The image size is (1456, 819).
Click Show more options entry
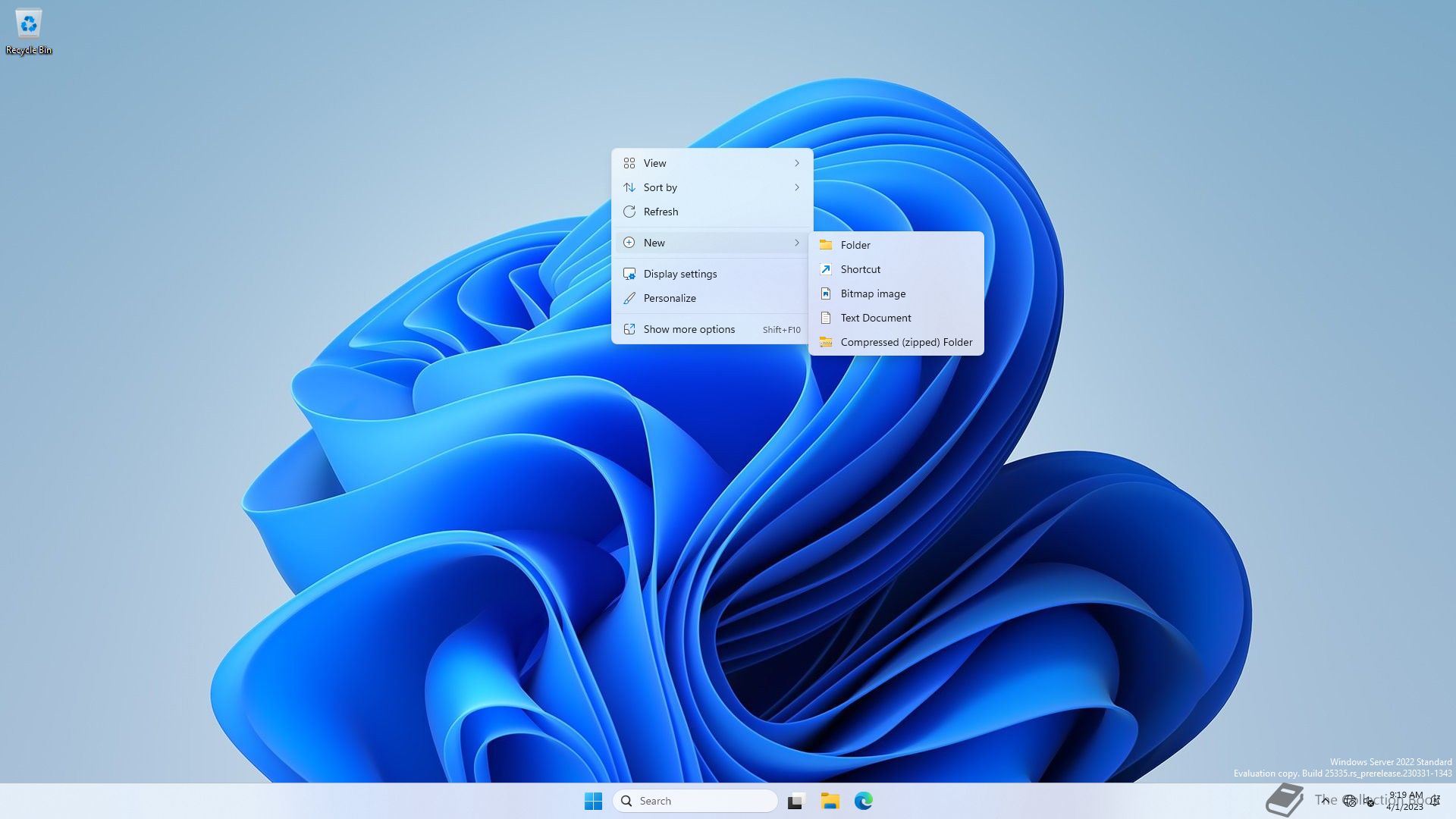point(712,329)
